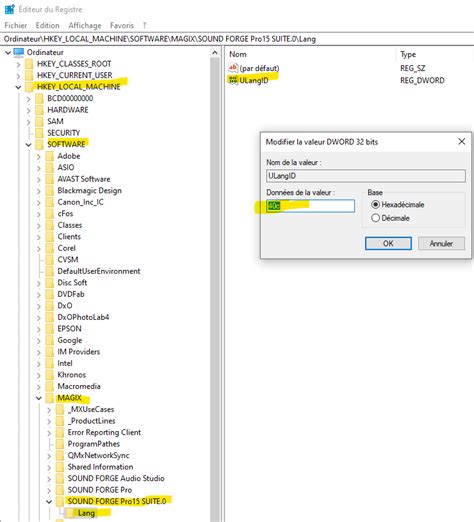The height and width of the screenshot is (522, 474).
Task: Click the SOUND FORGE Pro folder icon
Action: click(60, 490)
